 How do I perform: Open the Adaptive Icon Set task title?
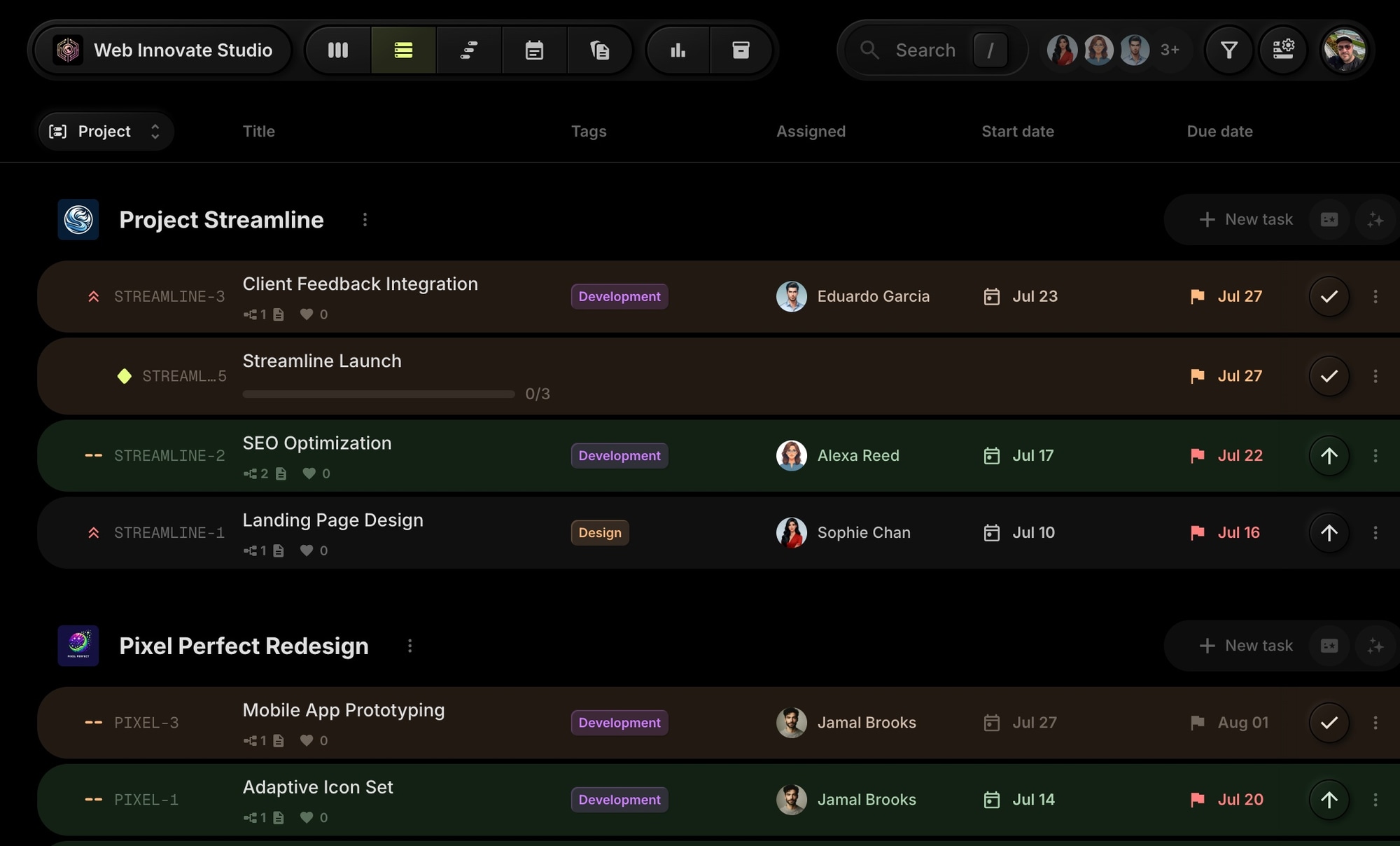point(318,787)
